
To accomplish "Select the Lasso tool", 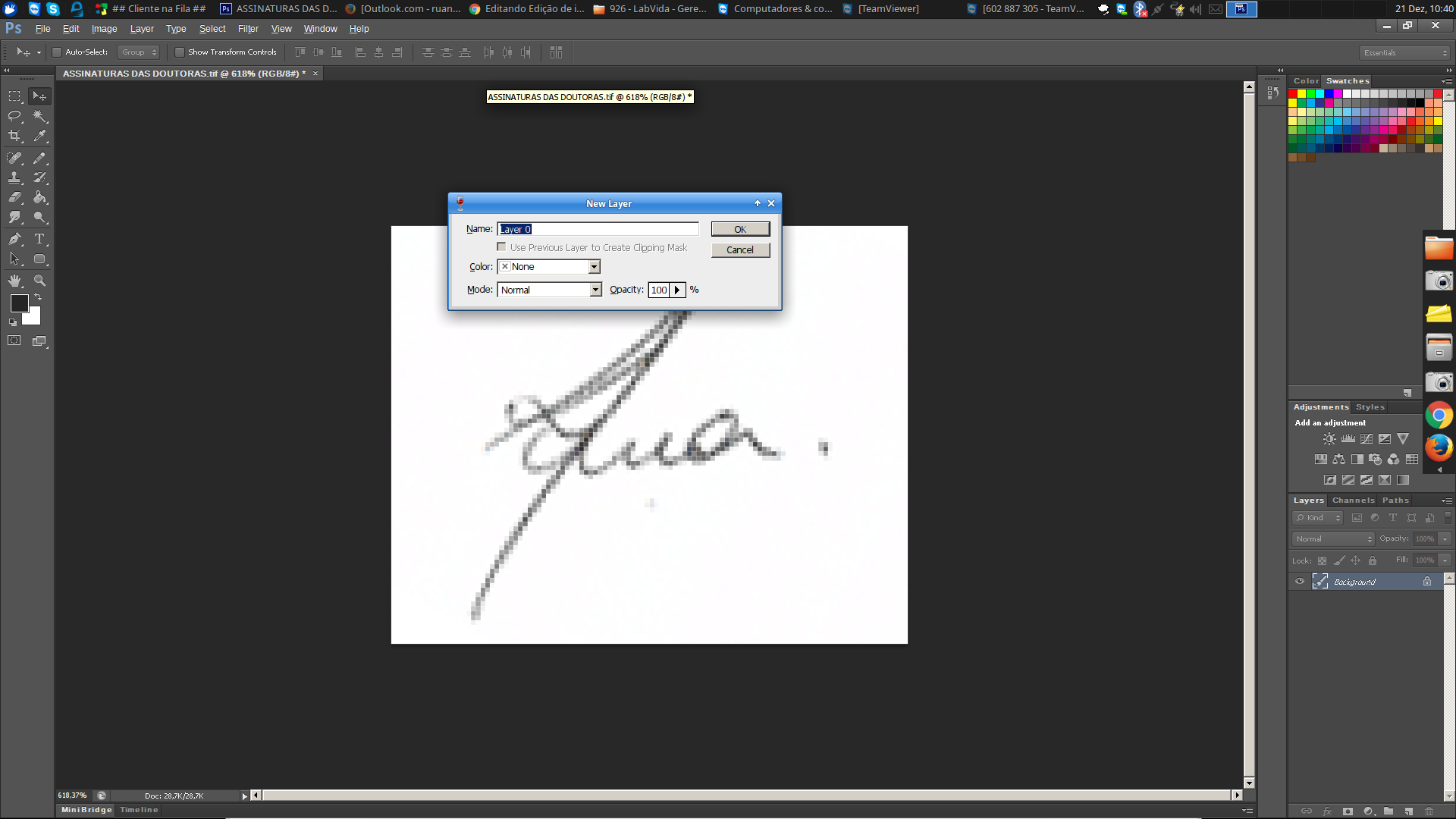I will coord(14,116).
